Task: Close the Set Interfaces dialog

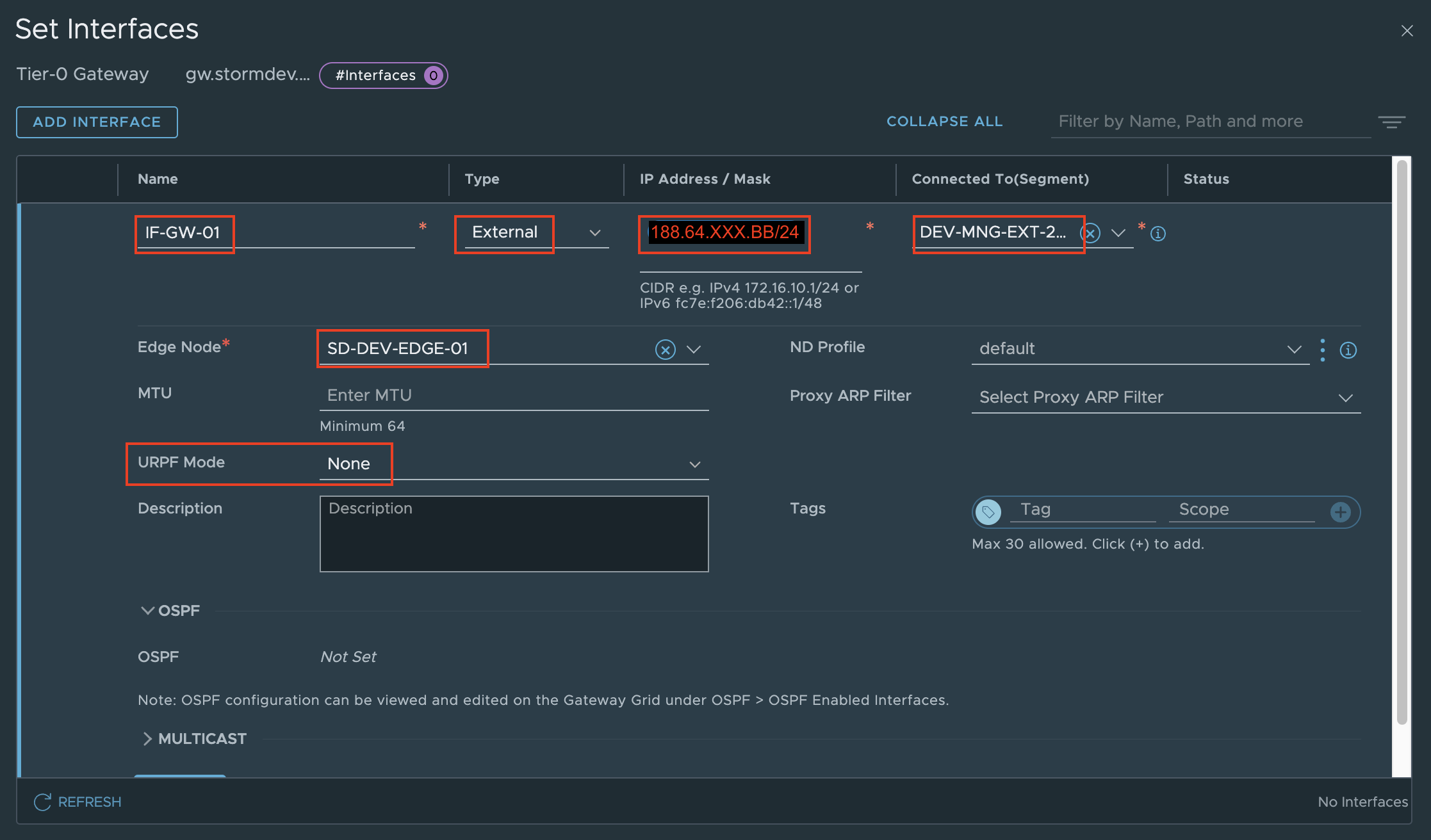Action: point(1407,31)
